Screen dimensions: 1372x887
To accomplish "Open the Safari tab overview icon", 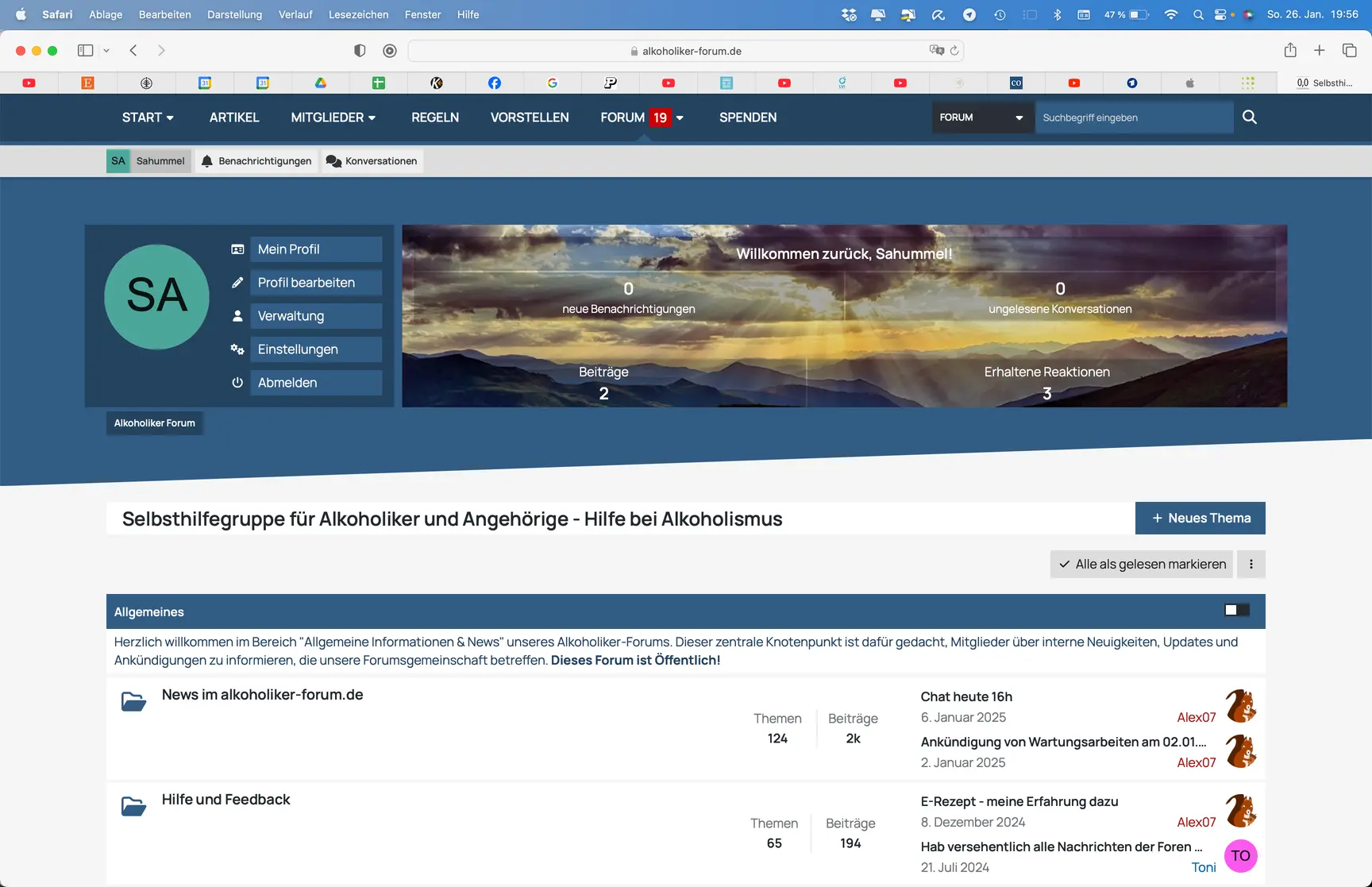I will [1349, 51].
